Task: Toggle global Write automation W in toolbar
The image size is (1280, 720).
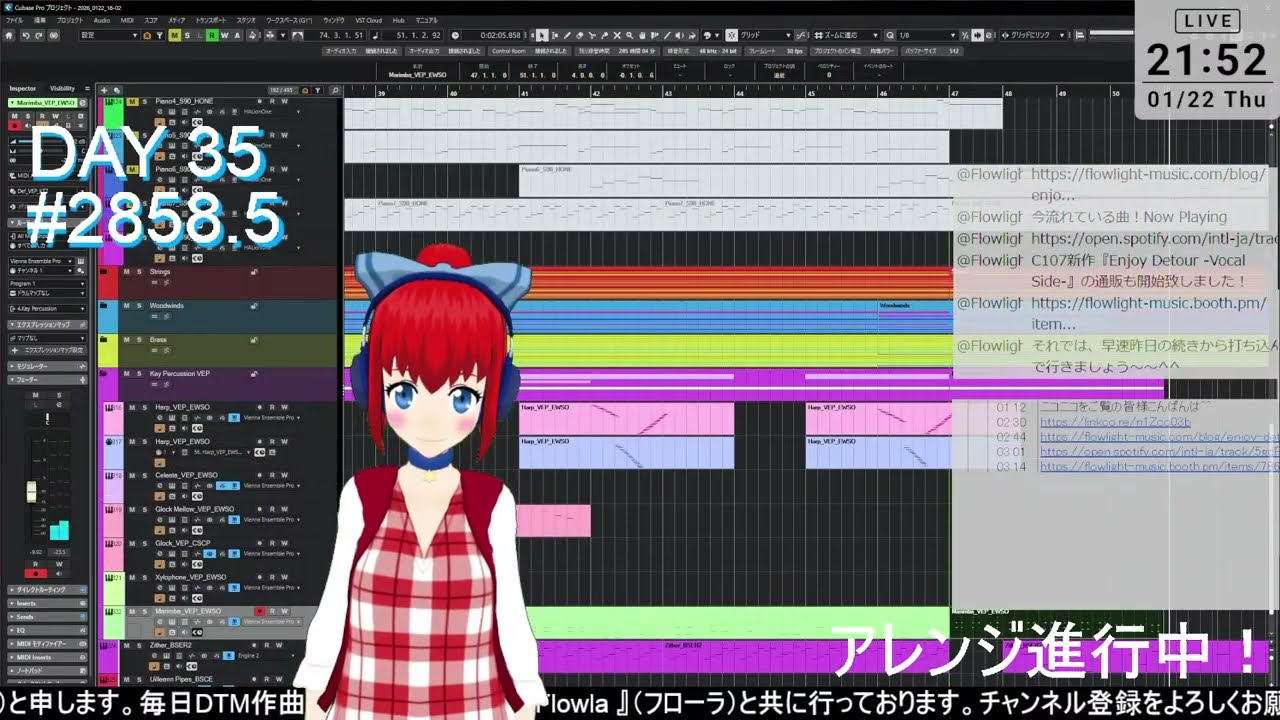Action: pos(224,35)
